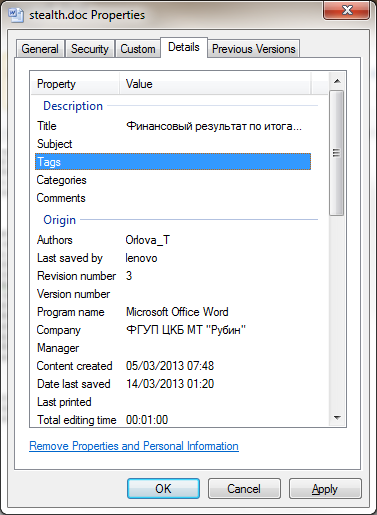The width and height of the screenshot is (377, 515).
Task: Click the Title value starting with Финансовый
Action: tap(214, 126)
